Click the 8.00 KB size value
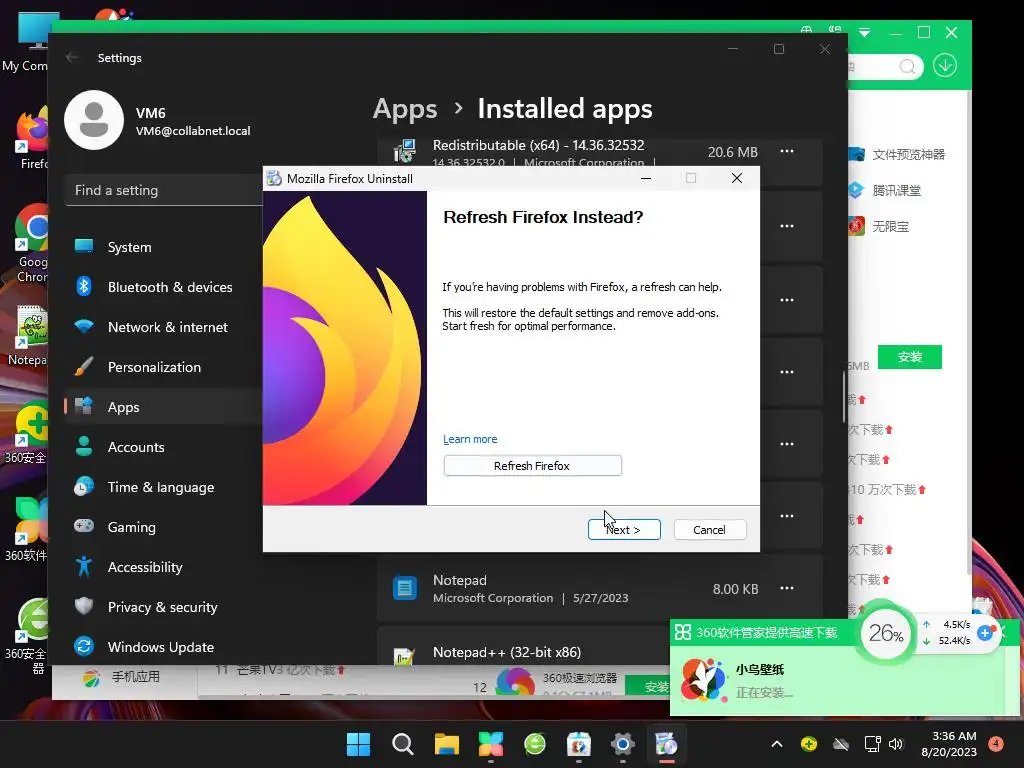The width and height of the screenshot is (1024, 768). point(735,589)
